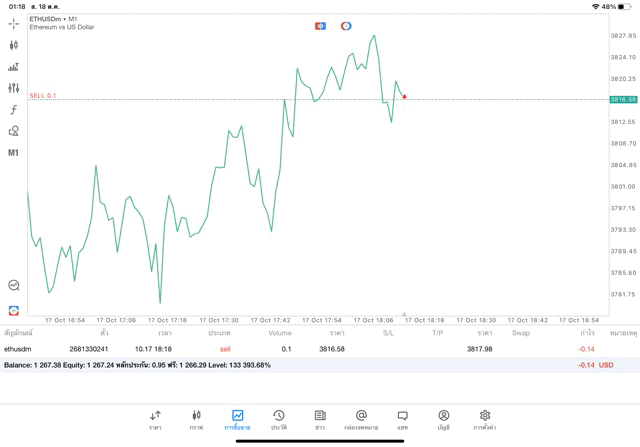Open the ข่าว (News) tab
This screenshot has height=447, width=640.
point(320,419)
